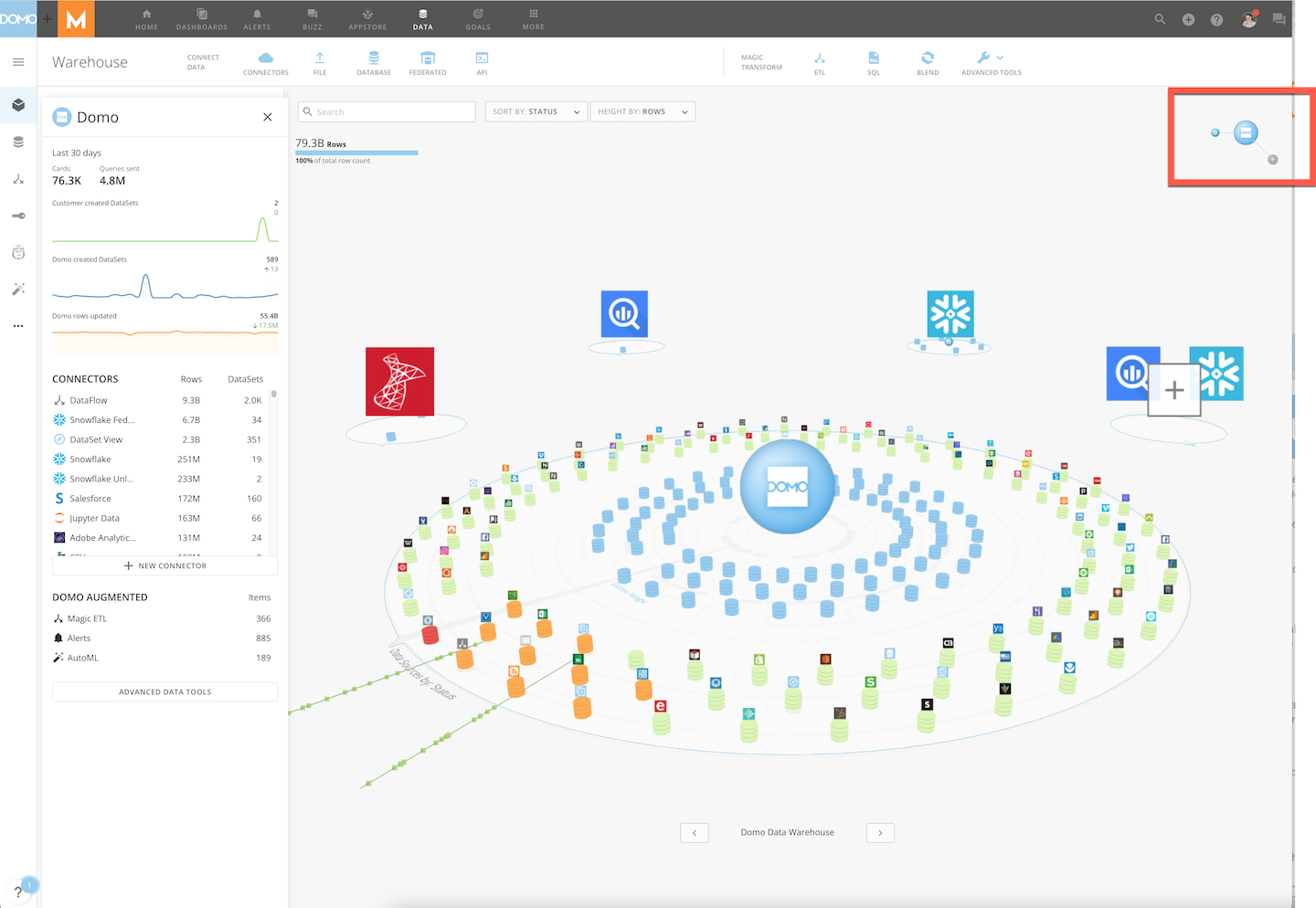The width and height of the screenshot is (1316, 908).
Task: Click the New Connector button
Action: [164, 565]
